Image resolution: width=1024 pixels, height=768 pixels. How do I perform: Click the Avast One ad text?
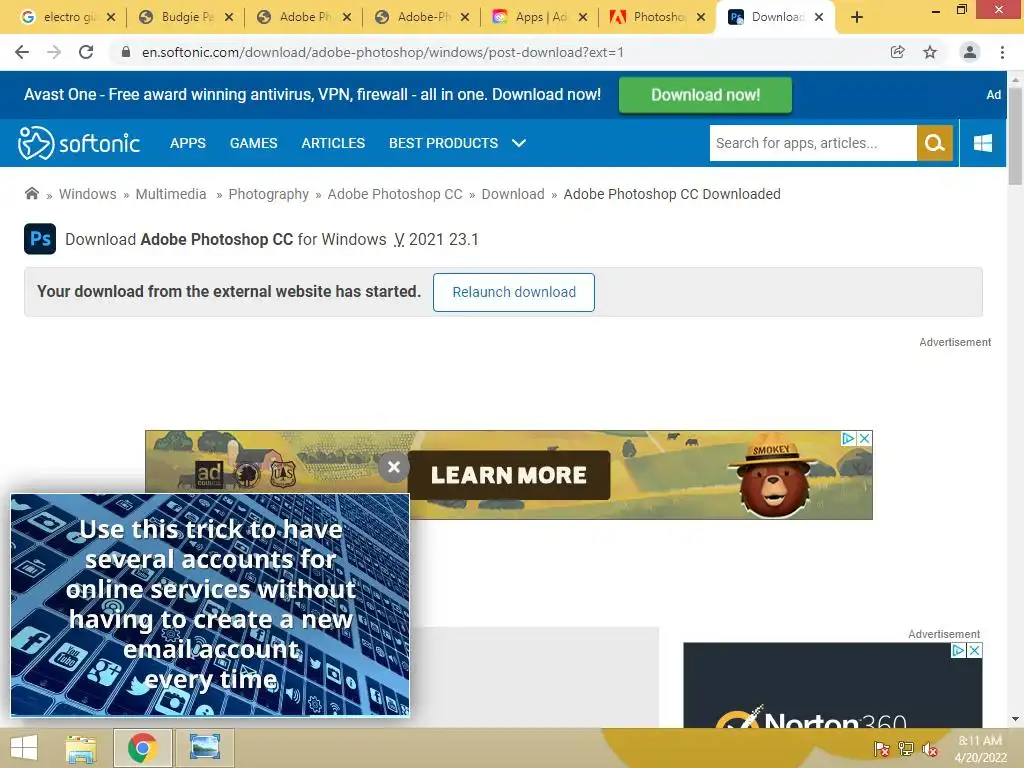click(312, 95)
